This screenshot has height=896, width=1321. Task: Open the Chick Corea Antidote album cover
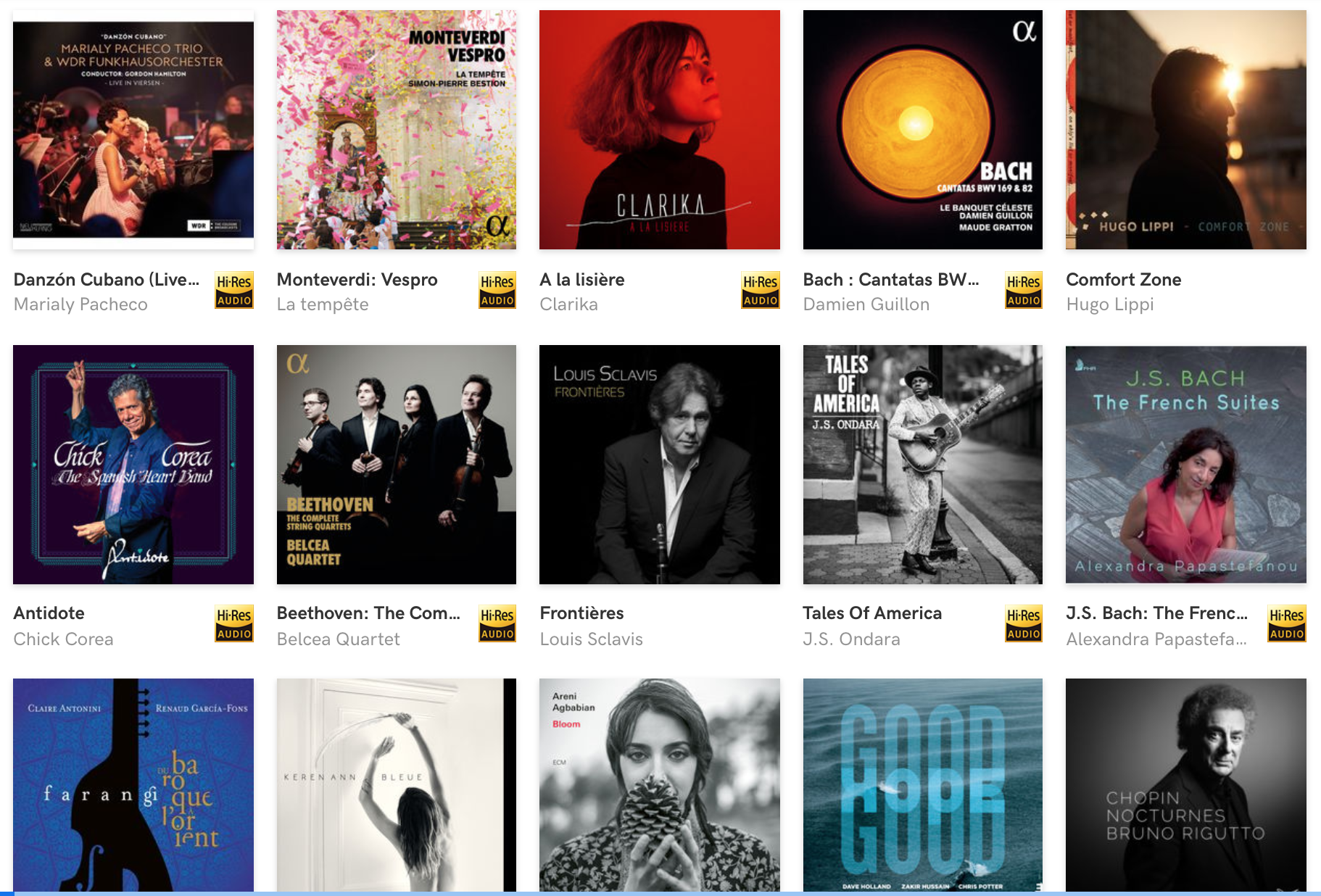(133, 465)
